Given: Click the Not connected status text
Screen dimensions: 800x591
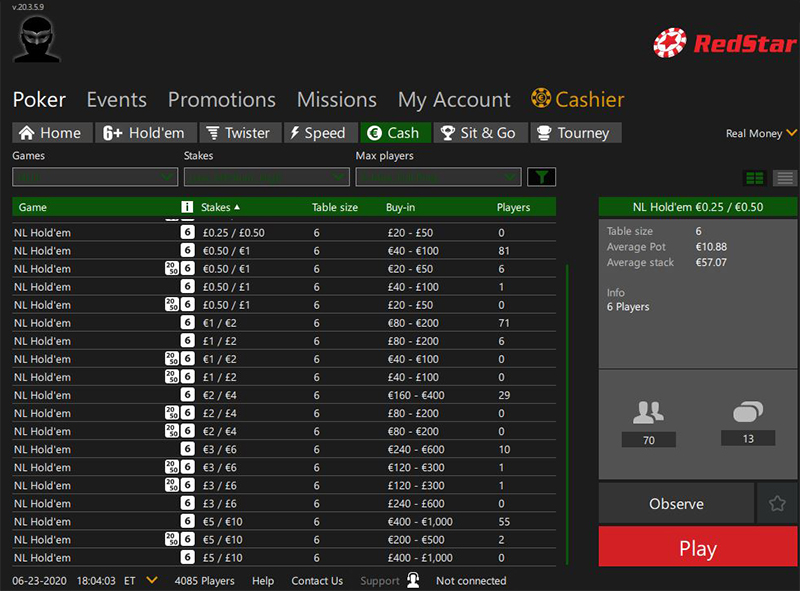Looking at the screenshot, I should tap(471, 581).
